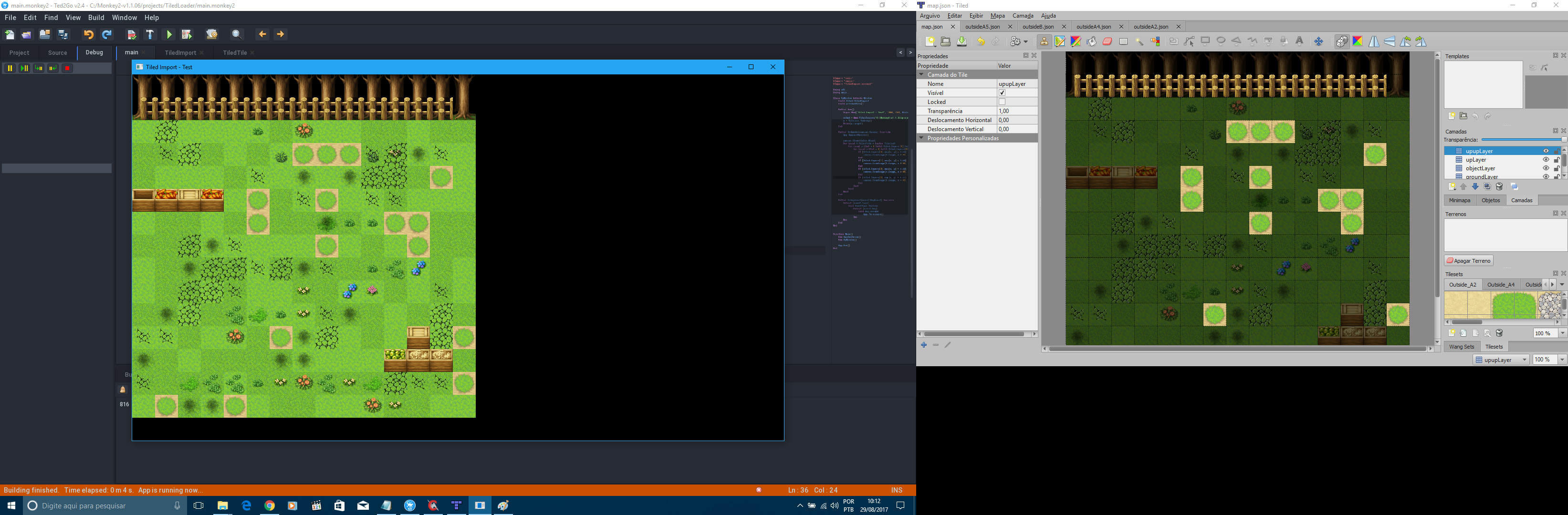Open the Mapa menu in Tiled
This screenshot has height=515, width=1568.
(x=998, y=16)
